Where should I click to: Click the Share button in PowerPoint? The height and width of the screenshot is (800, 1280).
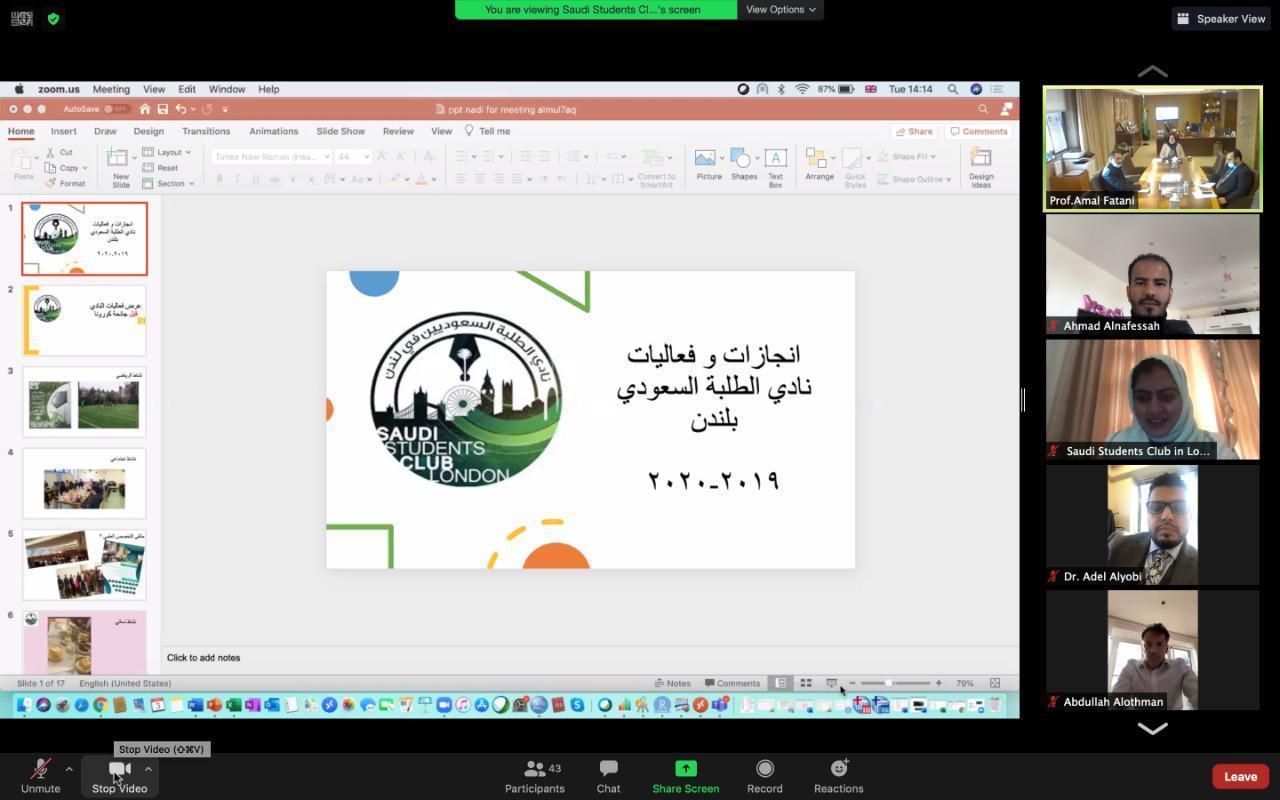914,131
